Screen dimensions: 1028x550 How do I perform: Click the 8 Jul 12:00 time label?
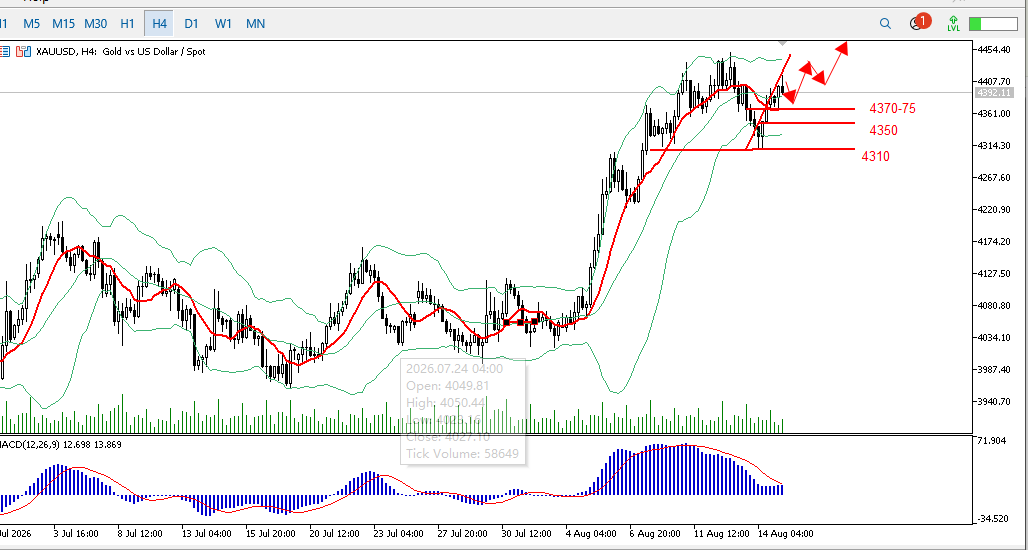click(x=140, y=534)
